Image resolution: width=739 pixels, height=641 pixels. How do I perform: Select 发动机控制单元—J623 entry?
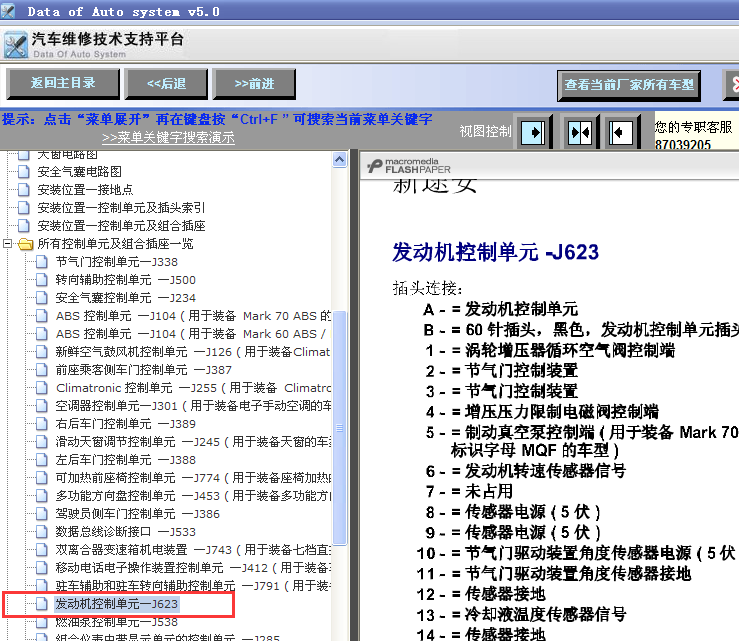[116, 604]
